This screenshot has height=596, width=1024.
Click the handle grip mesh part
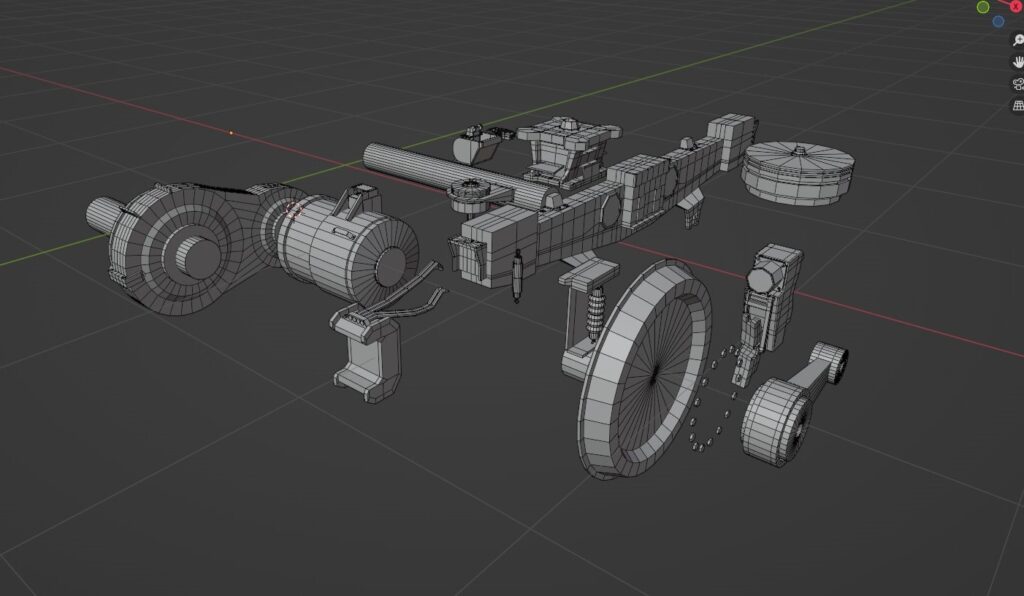click(x=367, y=352)
